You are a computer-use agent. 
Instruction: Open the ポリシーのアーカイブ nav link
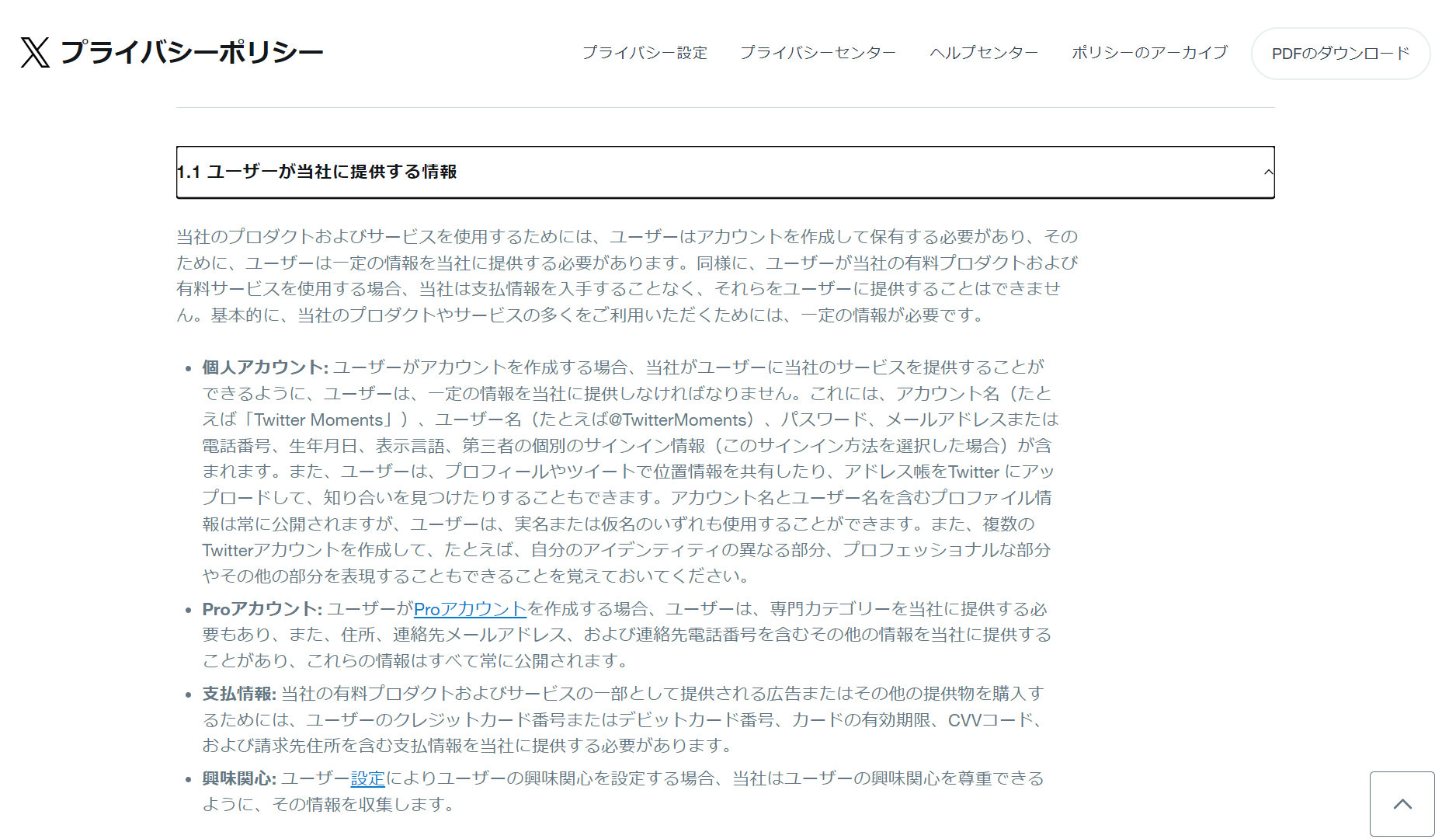click(1149, 53)
